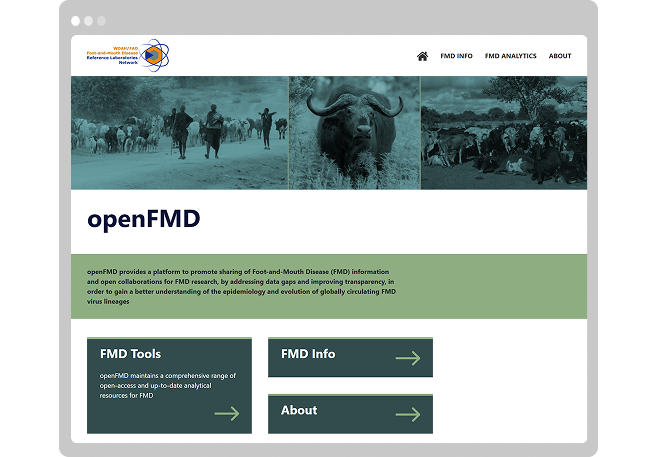Click the middle gray window dot
Image resolution: width=658 pixels, height=457 pixels.
click(x=88, y=20)
